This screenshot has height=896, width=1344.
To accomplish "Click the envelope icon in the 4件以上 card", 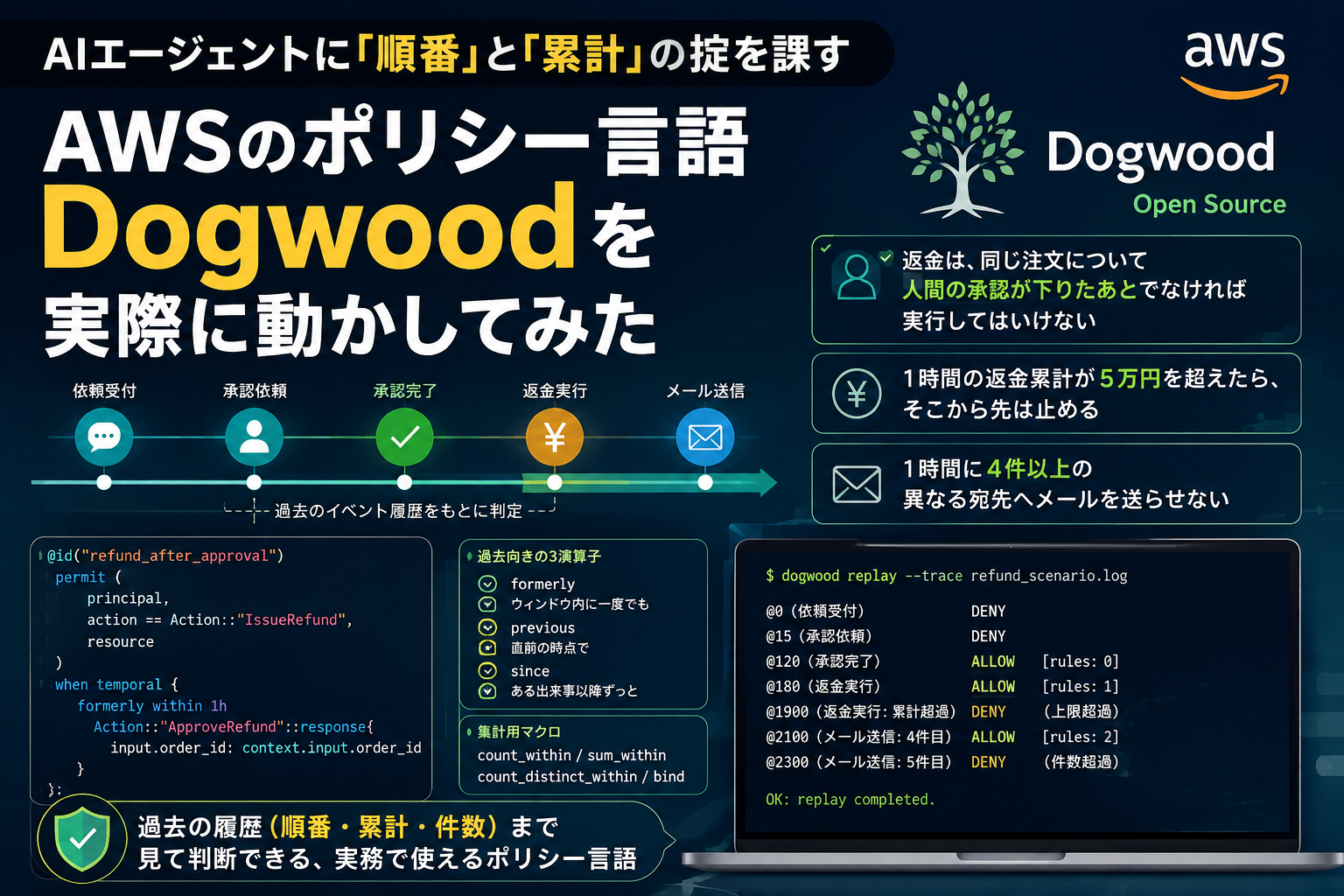I will (x=857, y=484).
